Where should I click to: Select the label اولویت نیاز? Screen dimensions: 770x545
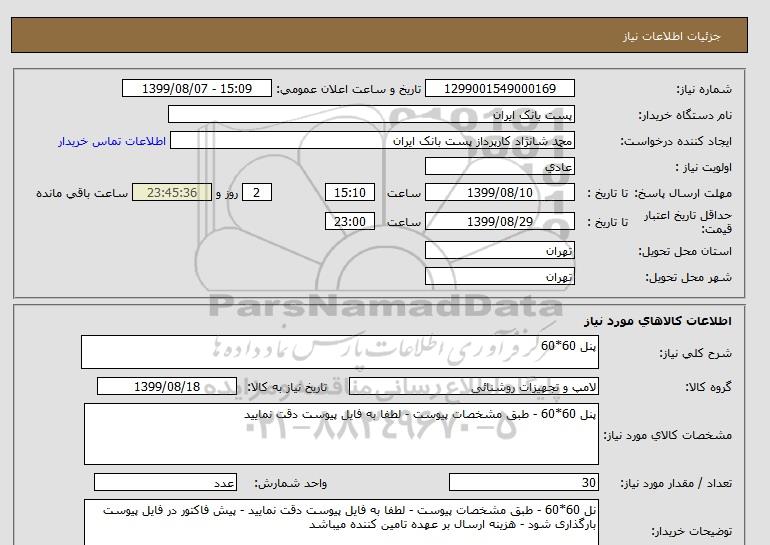click(704, 167)
